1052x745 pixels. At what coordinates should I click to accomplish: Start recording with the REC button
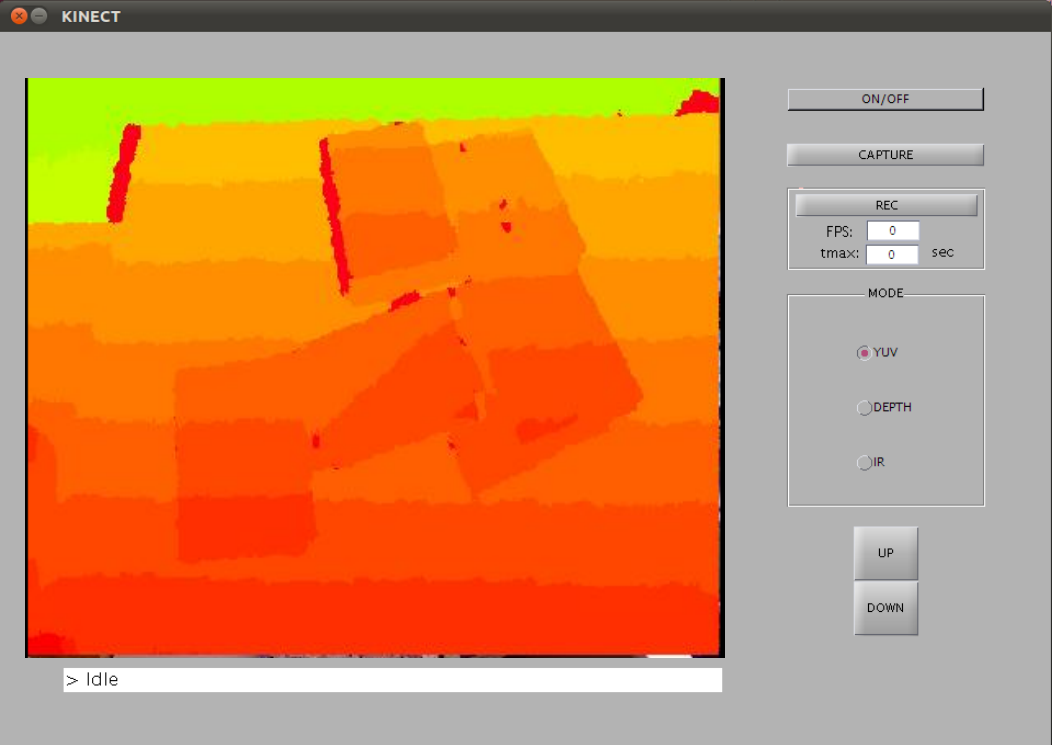tap(885, 205)
